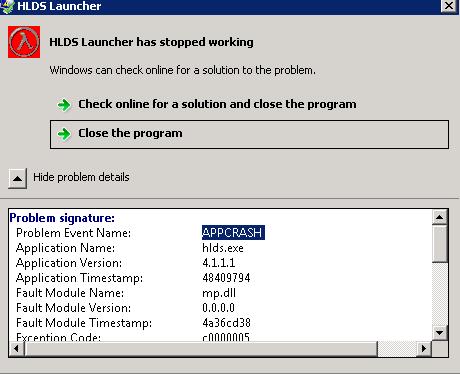Image resolution: width=460 pixels, height=374 pixels.
Task: Close the HLDS Launcher dialog window
Action: (449, 6)
